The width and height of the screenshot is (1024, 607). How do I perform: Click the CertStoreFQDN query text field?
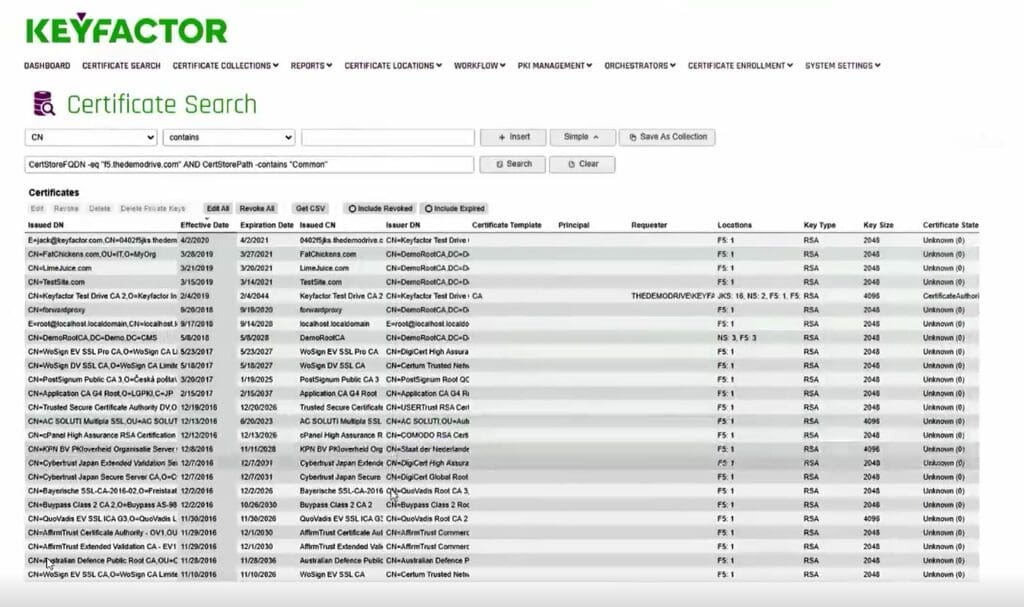[x=249, y=165]
